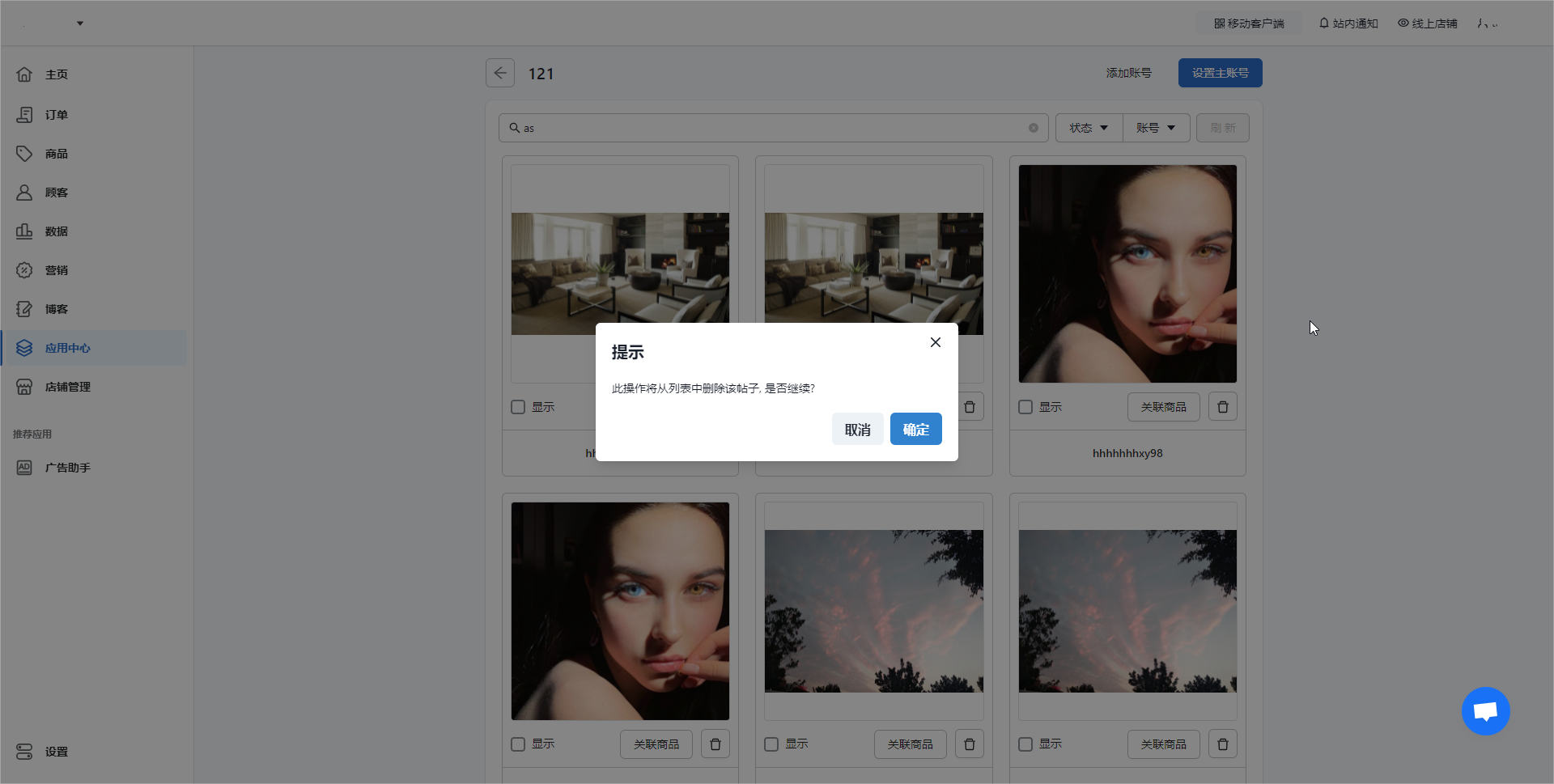Open the 移动客户端 link
Screen dimensions: 1554x784
coord(1249,23)
